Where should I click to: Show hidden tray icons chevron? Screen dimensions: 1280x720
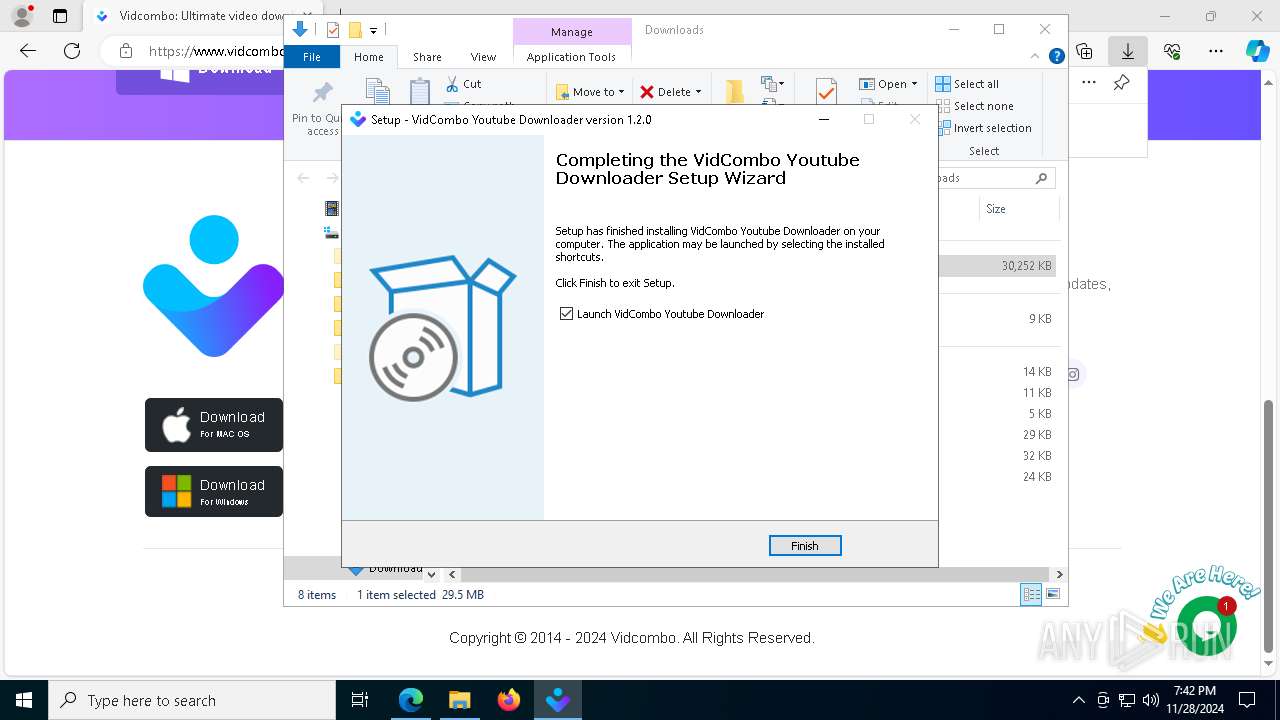(1079, 700)
